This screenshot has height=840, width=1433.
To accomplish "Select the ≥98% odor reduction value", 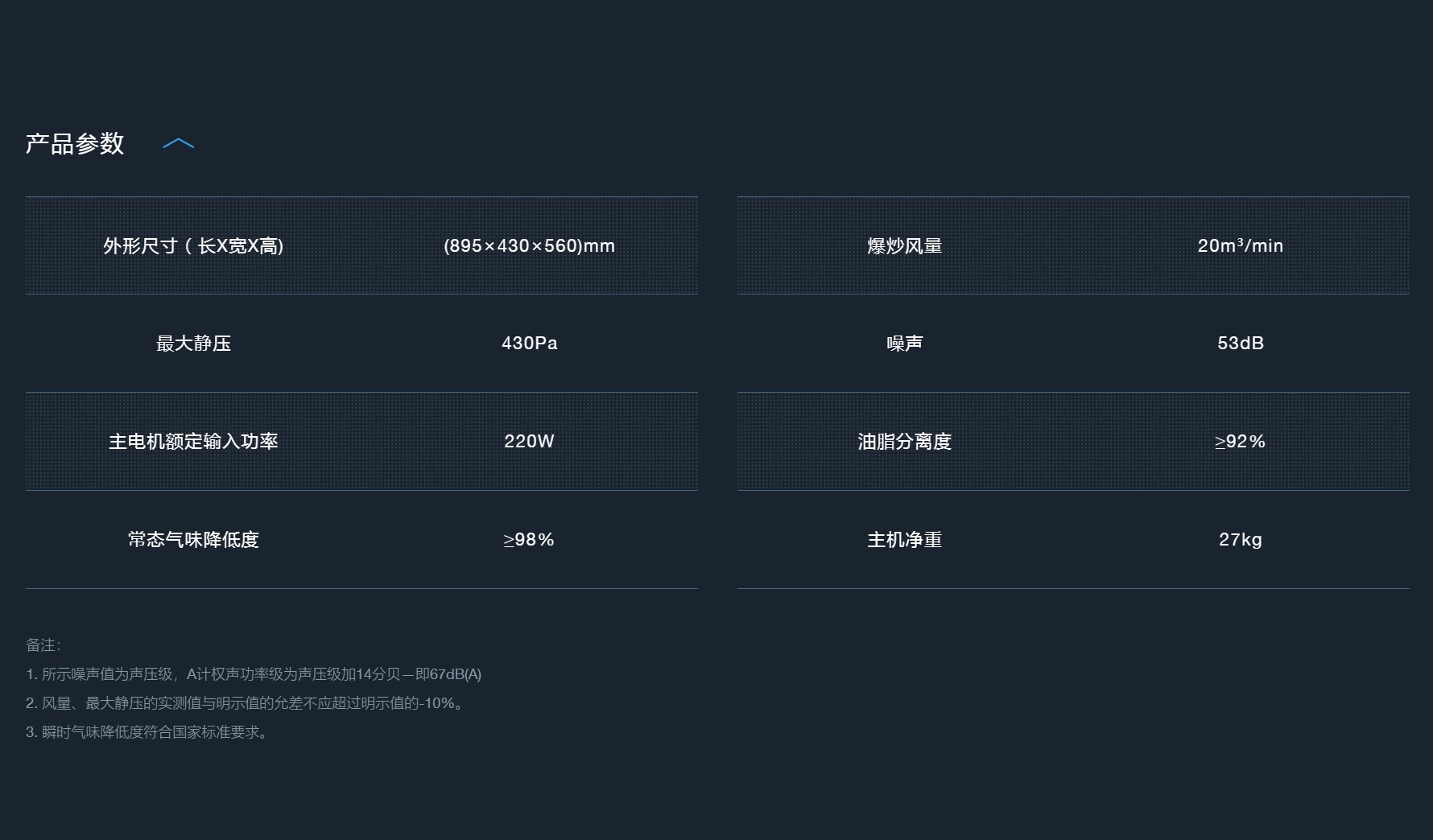I will tap(529, 540).
